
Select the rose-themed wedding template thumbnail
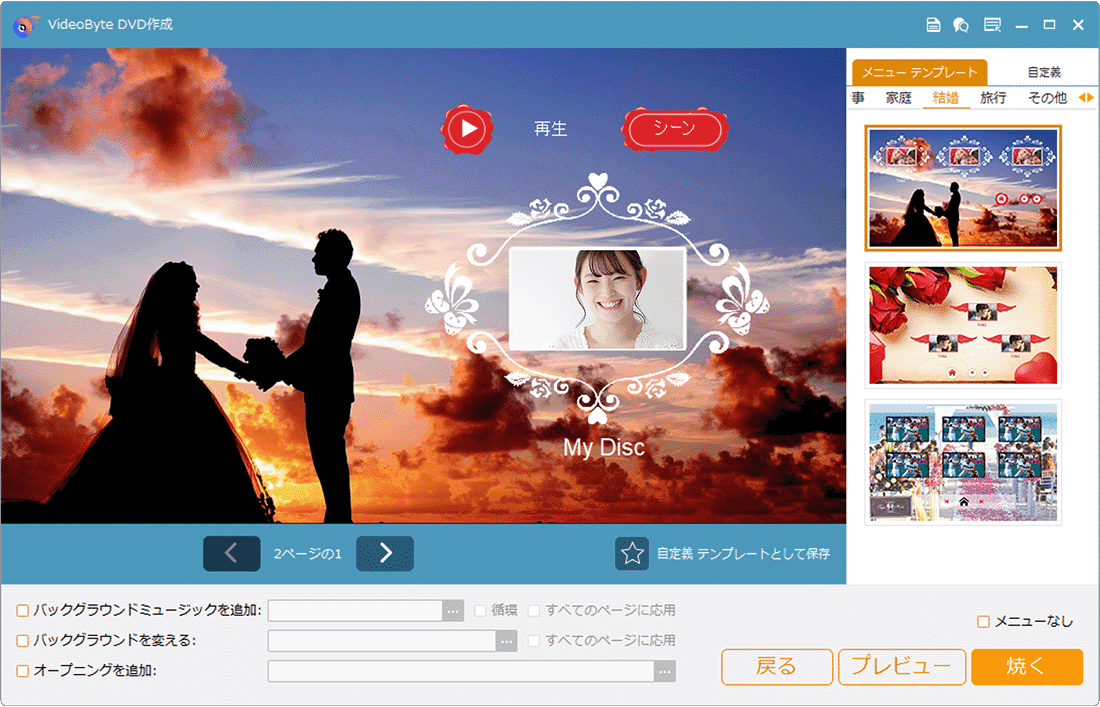click(962, 326)
